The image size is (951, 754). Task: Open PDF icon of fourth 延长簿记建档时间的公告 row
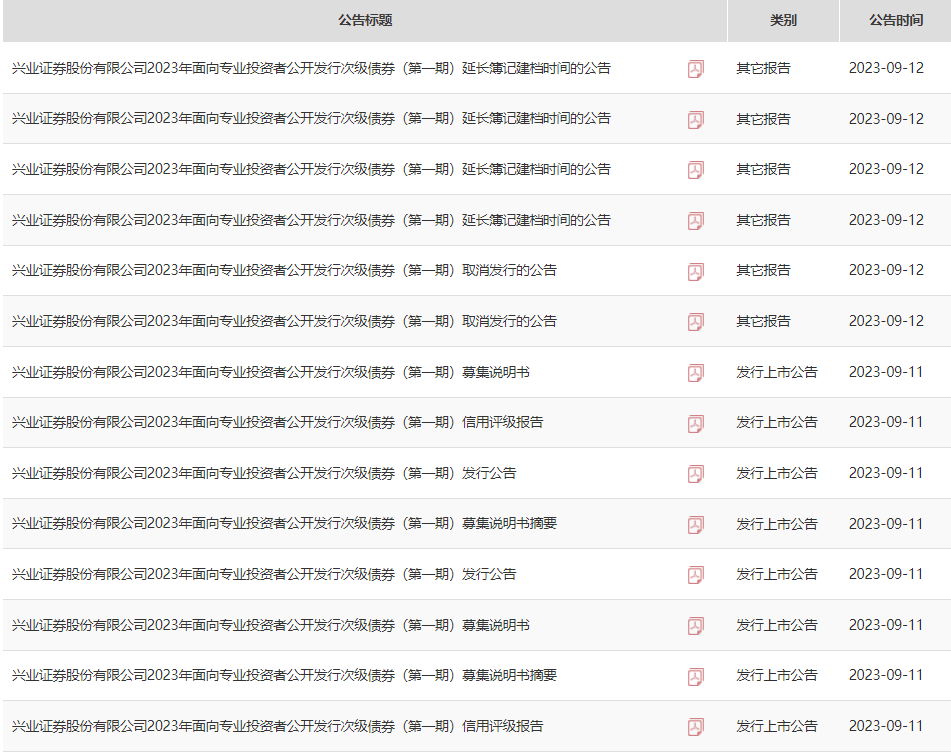click(x=696, y=221)
